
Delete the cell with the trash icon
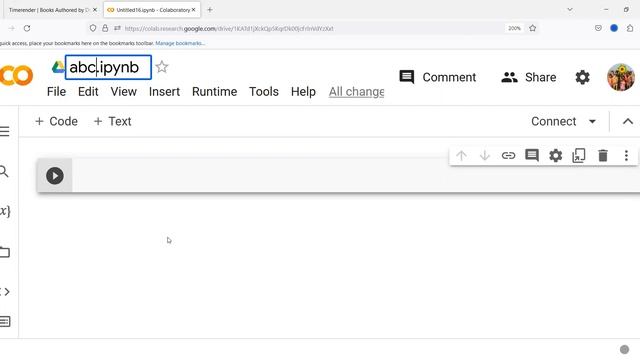[603, 156]
